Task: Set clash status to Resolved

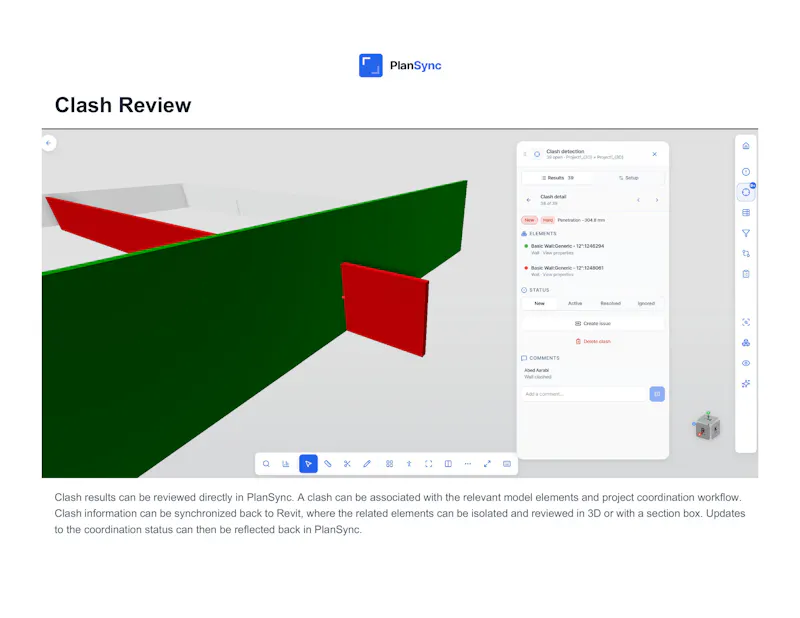Action: (x=611, y=304)
